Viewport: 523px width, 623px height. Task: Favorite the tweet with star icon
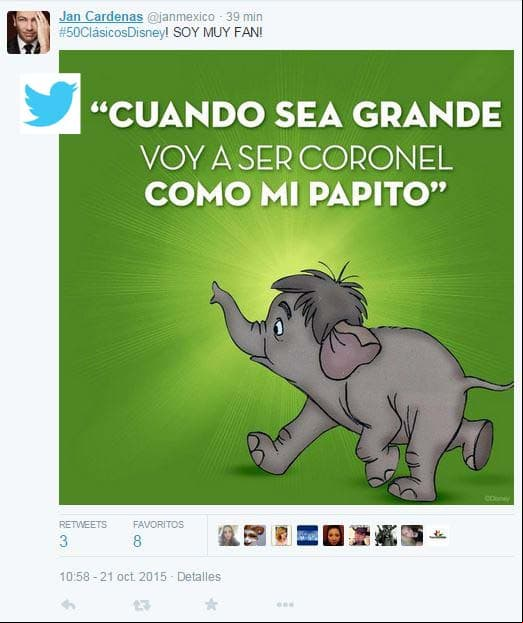(x=211, y=605)
